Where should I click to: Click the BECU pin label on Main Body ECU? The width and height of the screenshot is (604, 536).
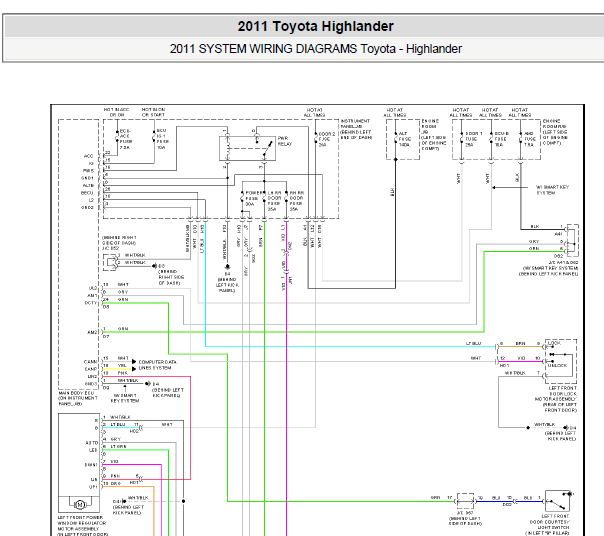(x=87, y=193)
